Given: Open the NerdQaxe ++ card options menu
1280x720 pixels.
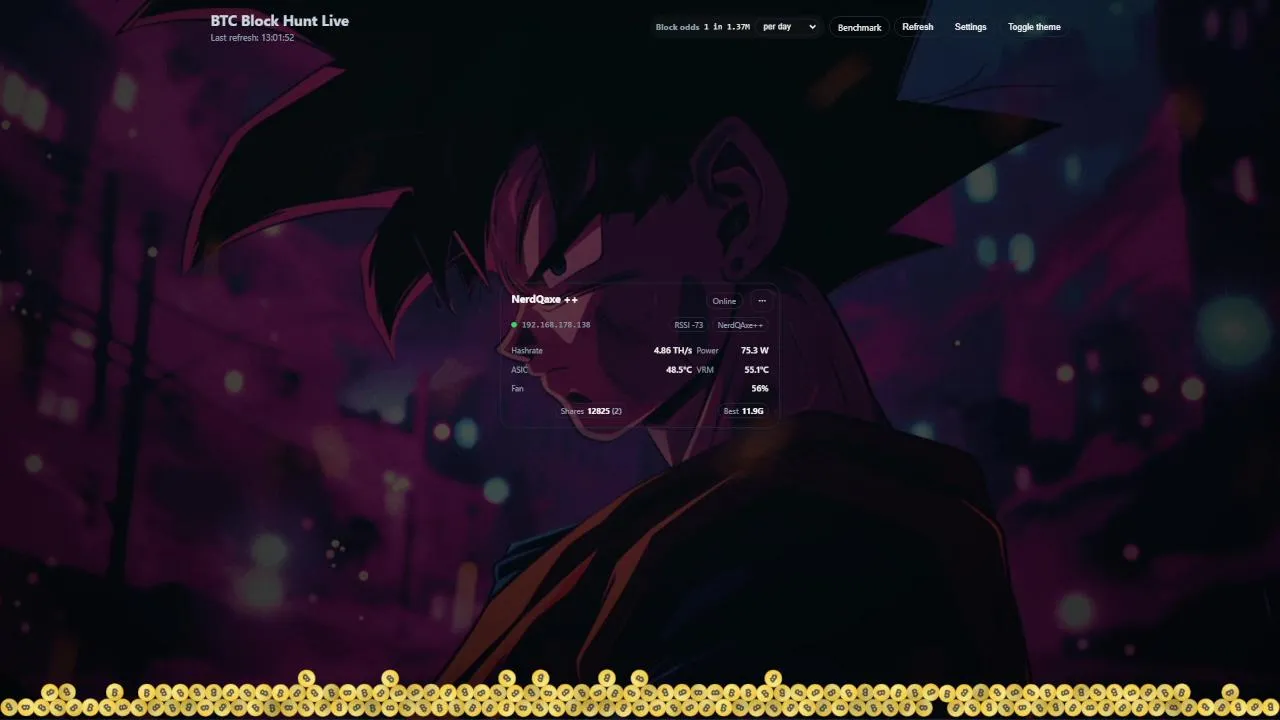Looking at the screenshot, I should (x=762, y=301).
